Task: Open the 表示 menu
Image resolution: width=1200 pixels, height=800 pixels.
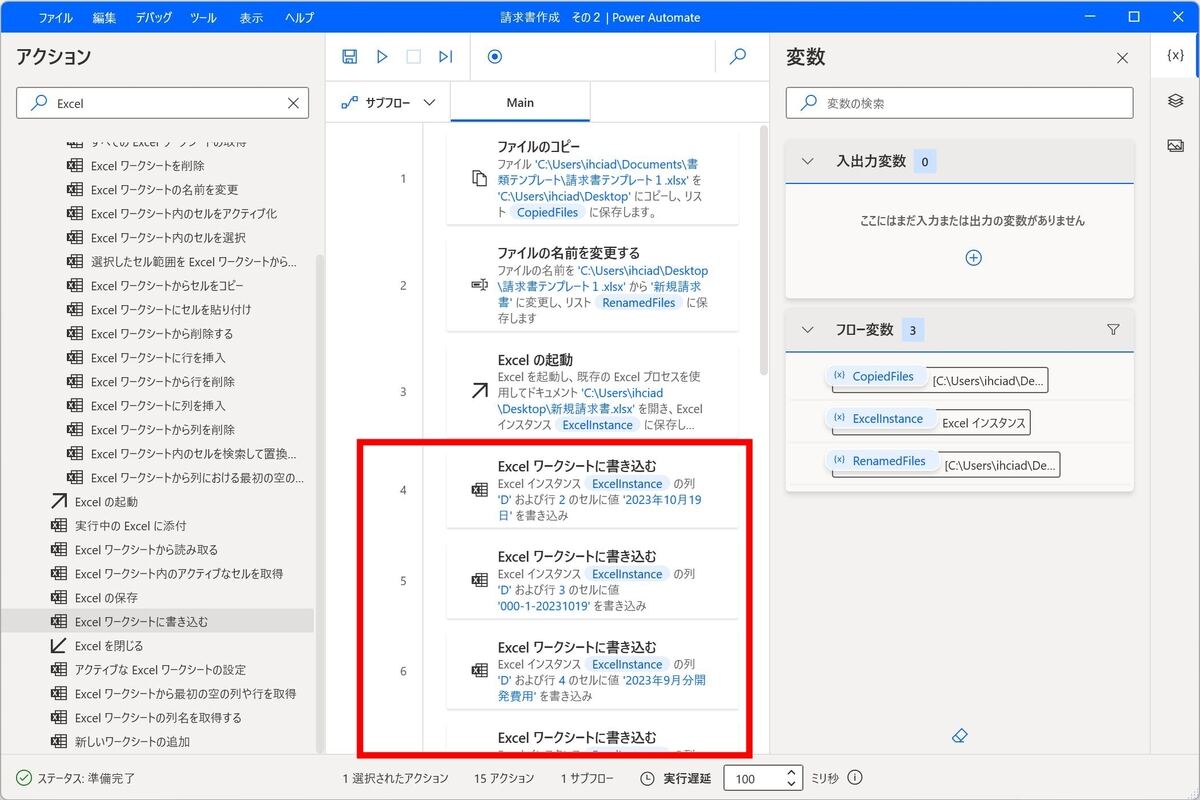Action: (x=251, y=17)
